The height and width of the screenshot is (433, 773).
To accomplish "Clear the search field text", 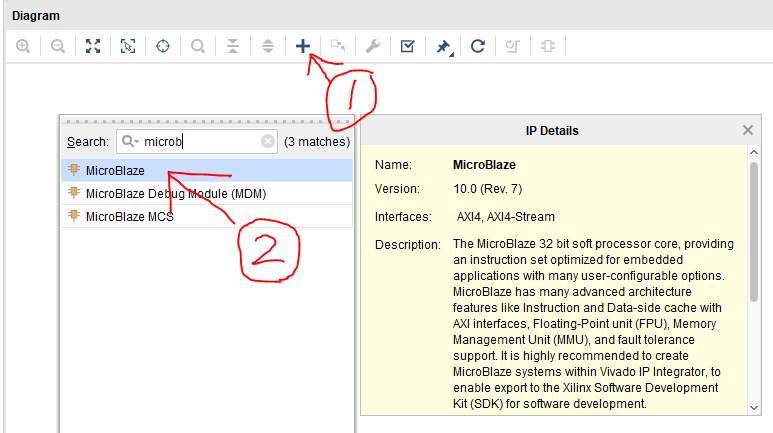I will [268, 142].
